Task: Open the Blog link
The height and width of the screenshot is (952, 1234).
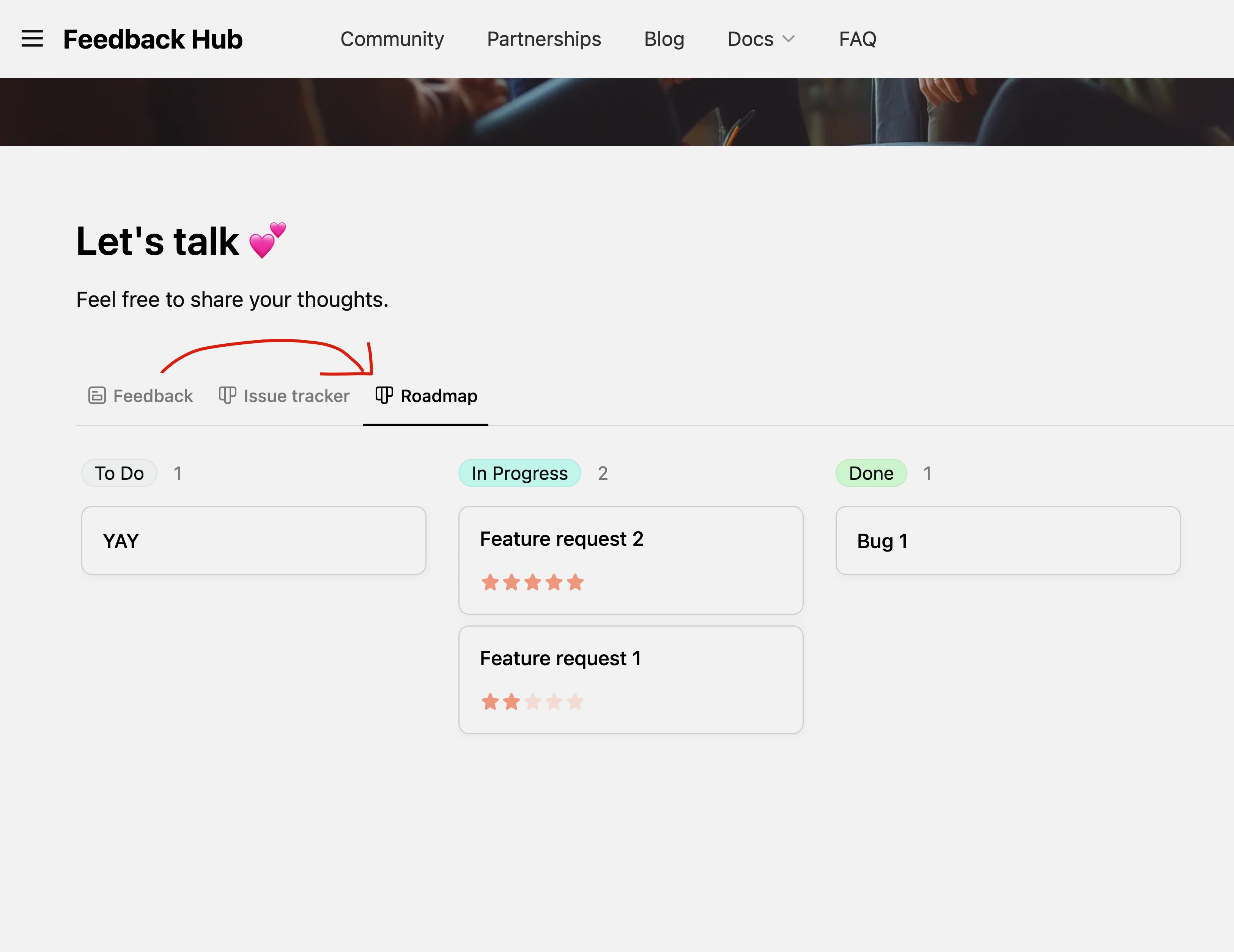Action: pos(664,39)
